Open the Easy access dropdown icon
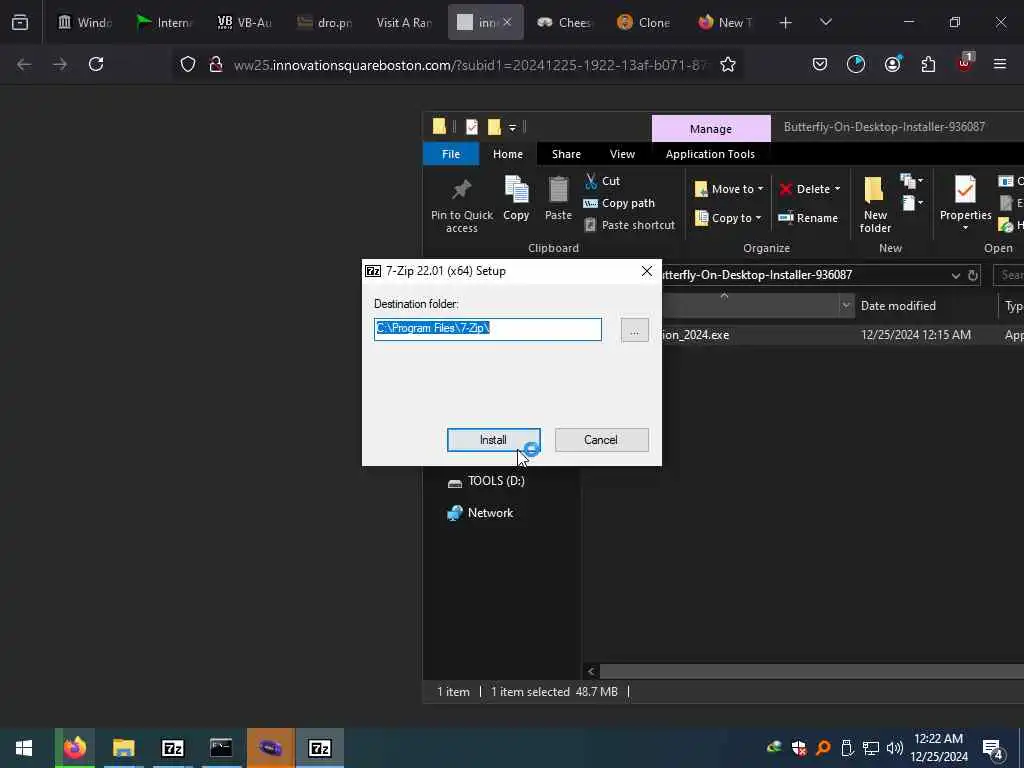This screenshot has height=768, width=1024. (x=912, y=203)
